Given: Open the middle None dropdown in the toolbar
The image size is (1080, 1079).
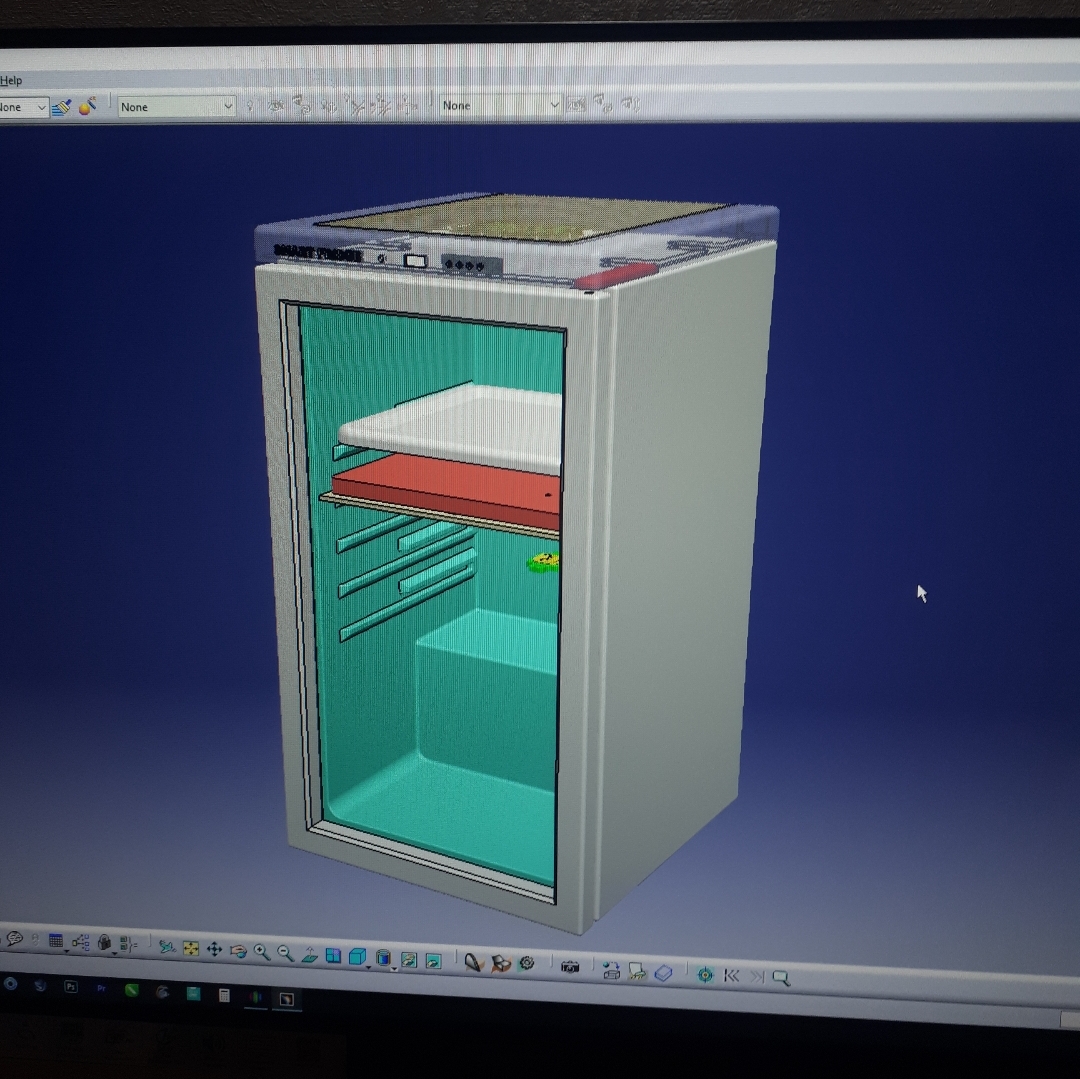Looking at the screenshot, I should pos(176,107).
